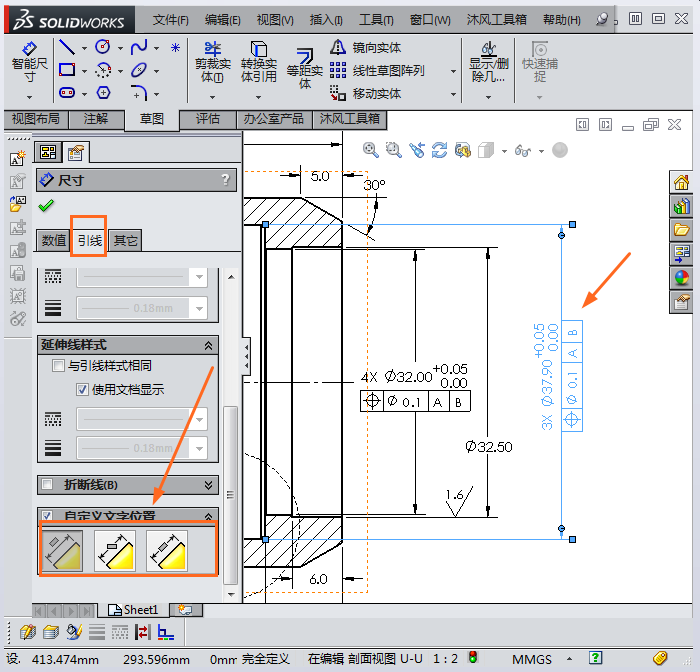Toggle the Break Lines checkbox
700x672 pixels.
[x=46, y=485]
